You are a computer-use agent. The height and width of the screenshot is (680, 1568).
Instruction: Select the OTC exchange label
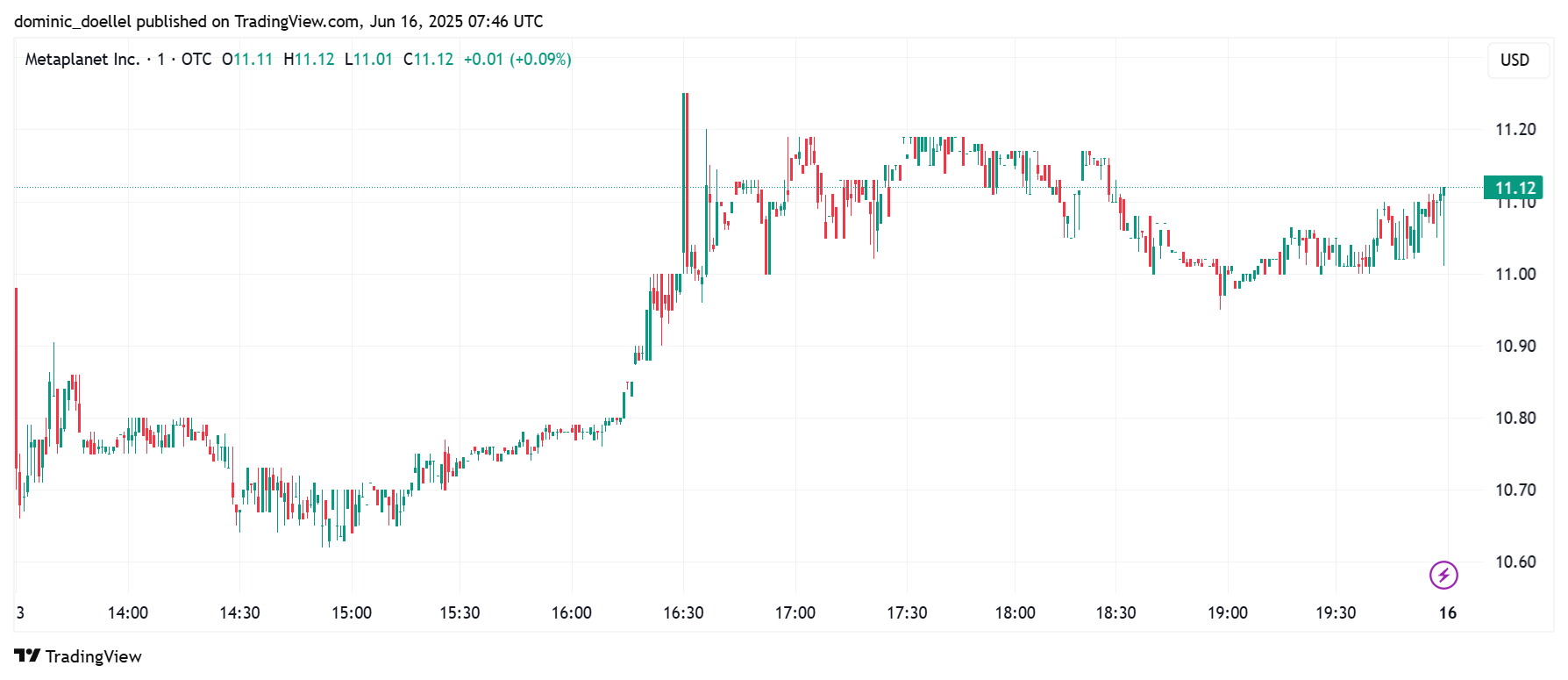196,59
